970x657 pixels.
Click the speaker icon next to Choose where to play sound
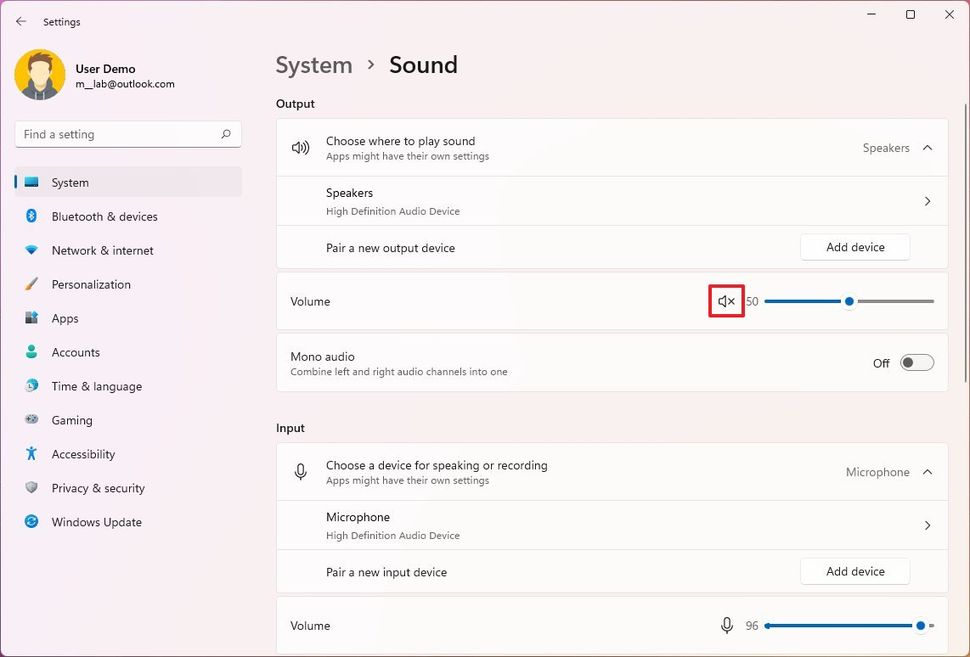pyautogui.click(x=300, y=147)
